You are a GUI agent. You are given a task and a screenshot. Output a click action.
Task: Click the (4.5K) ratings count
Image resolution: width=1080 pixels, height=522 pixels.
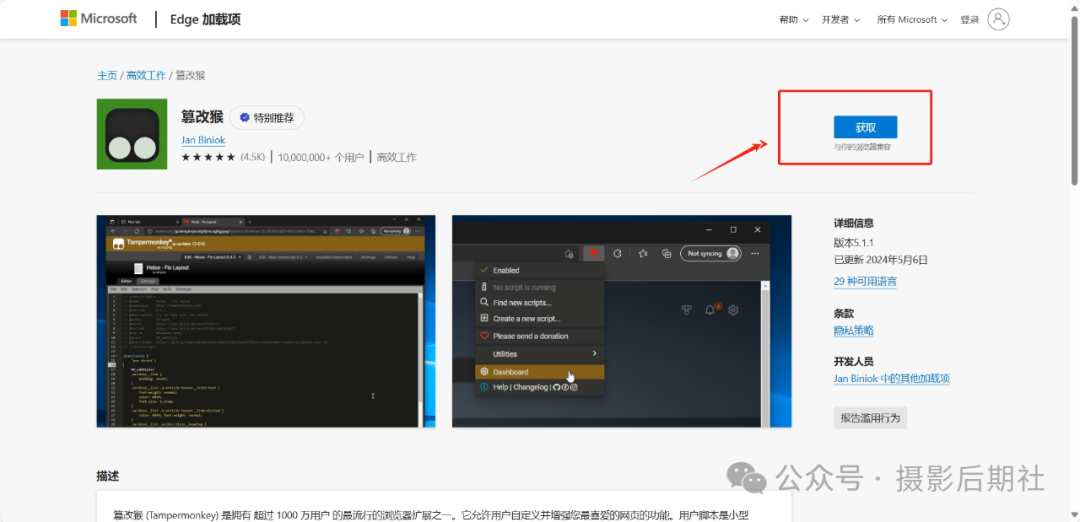click(x=252, y=158)
